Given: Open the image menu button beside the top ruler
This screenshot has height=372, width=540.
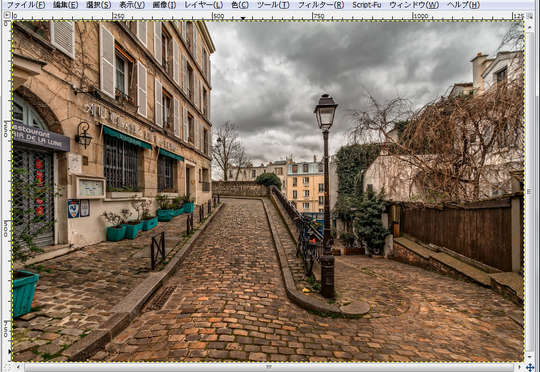Looking at the screenshot, I should pyautogui.click(x=7, y=15).
